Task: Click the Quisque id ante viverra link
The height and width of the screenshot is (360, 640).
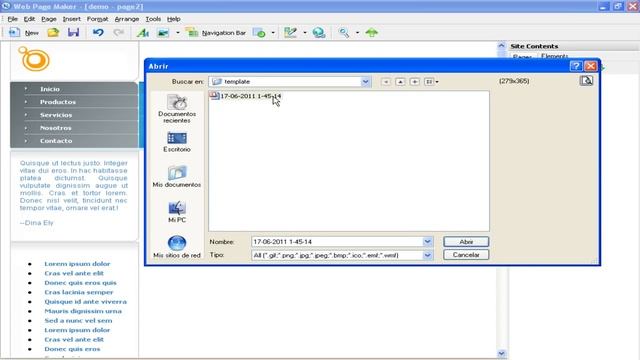Action: (86, 302)
